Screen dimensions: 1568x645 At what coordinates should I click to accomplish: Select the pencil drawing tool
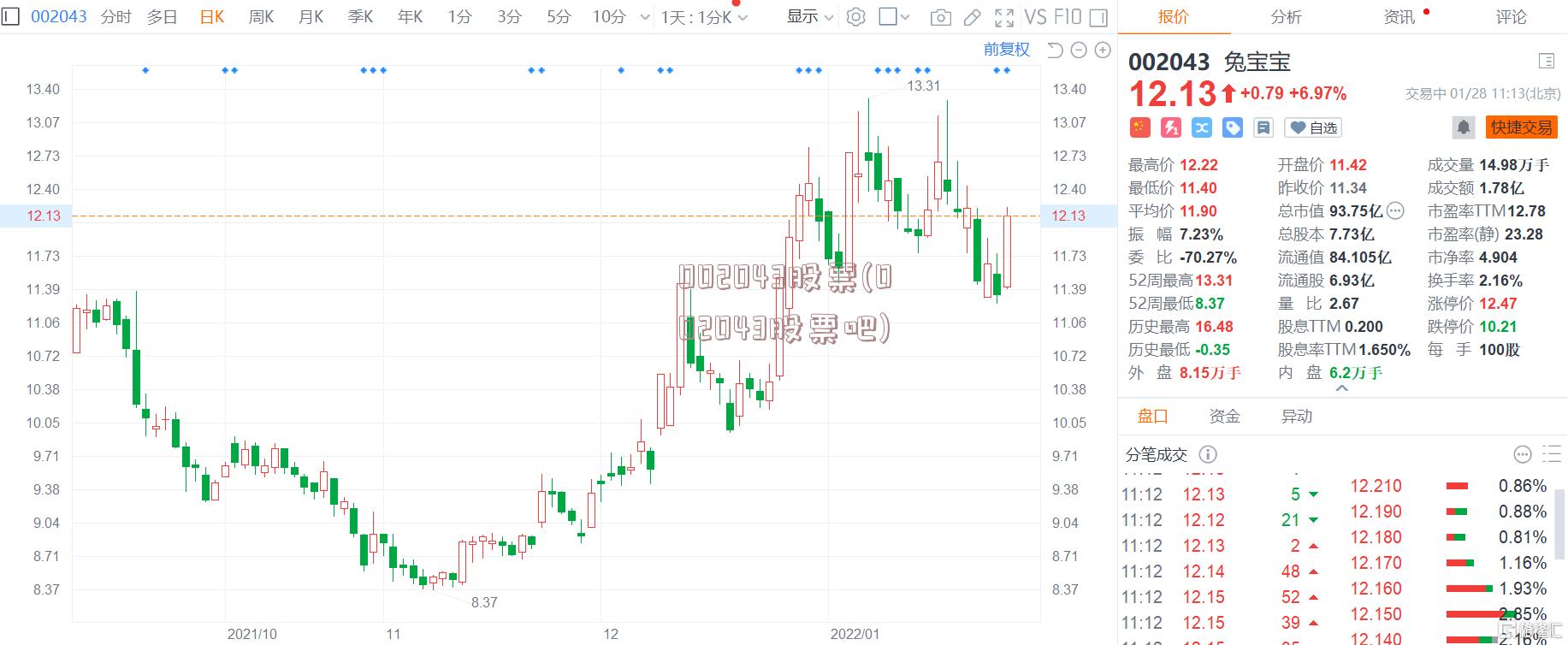click(972, 17)
